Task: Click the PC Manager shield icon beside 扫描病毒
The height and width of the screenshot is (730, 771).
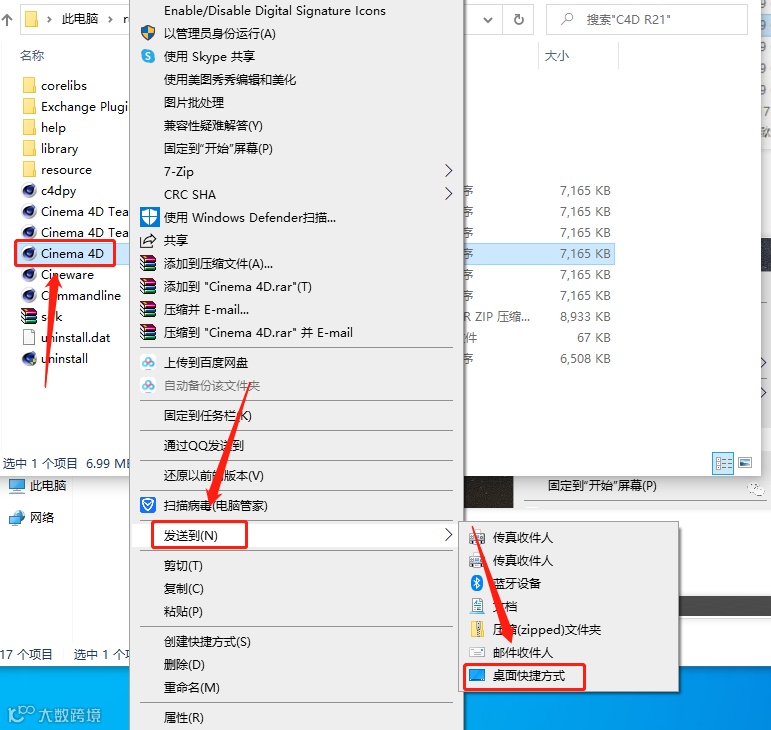Action: (x=148, y=505)
